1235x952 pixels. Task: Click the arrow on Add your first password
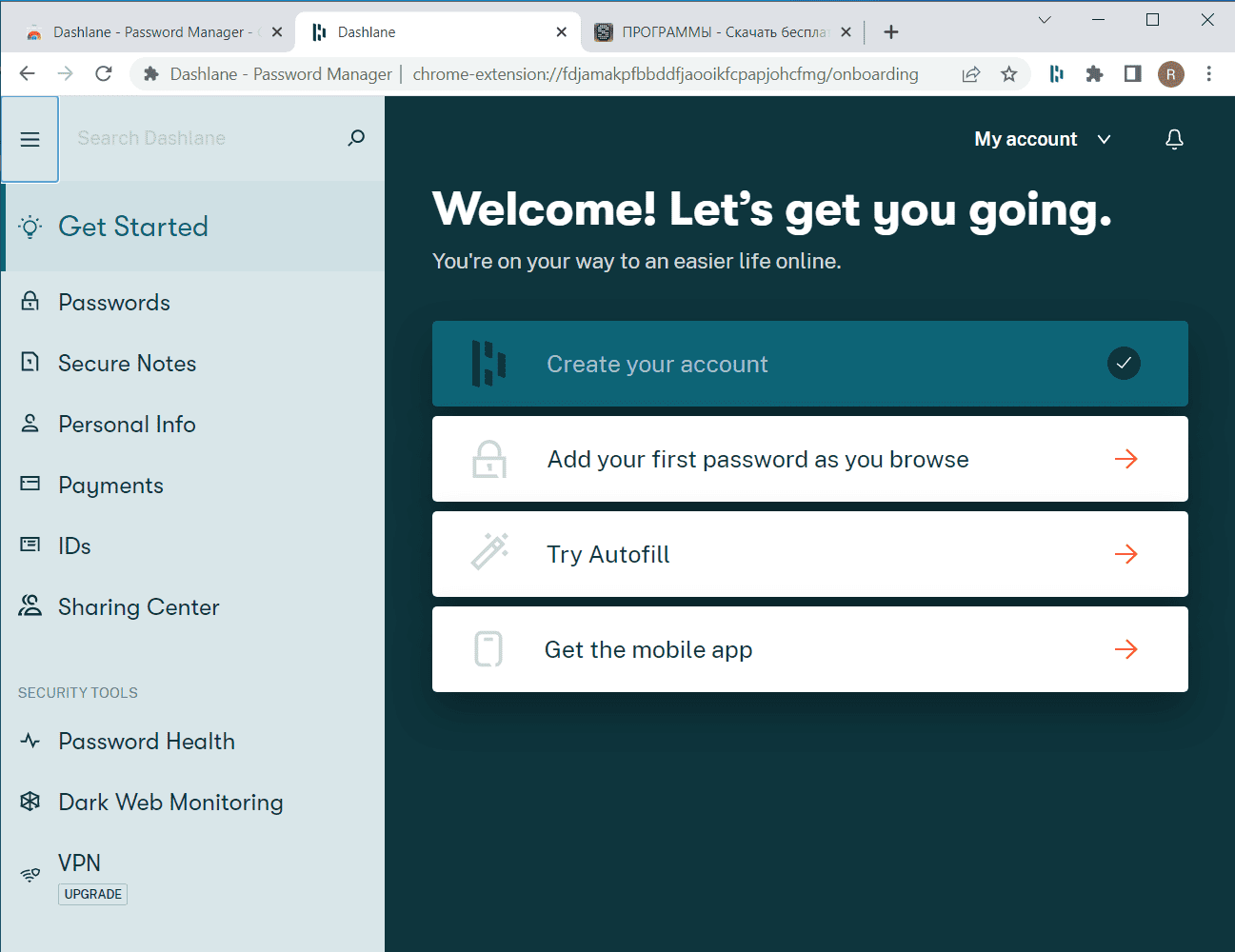(x=1126, y=459)
